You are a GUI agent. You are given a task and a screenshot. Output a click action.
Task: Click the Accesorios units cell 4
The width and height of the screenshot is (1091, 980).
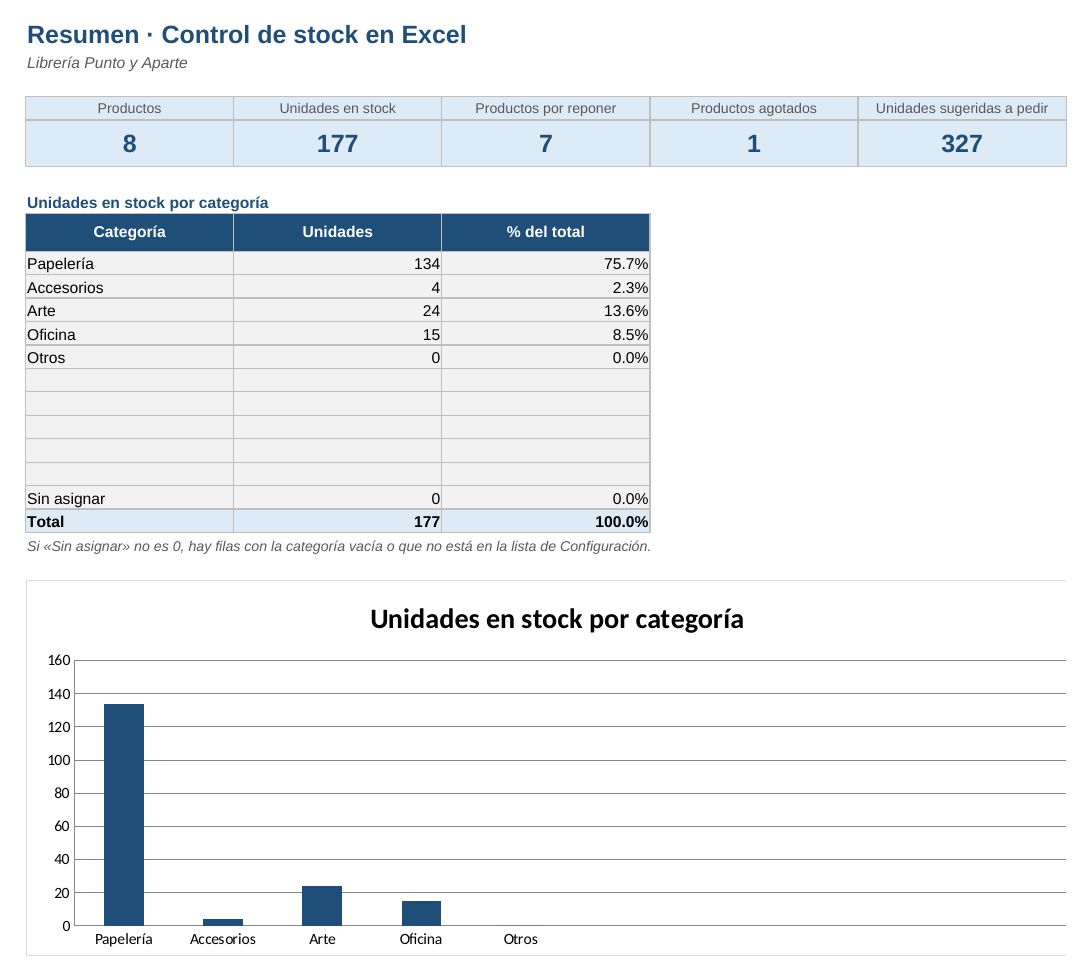(x=337, y=287)
